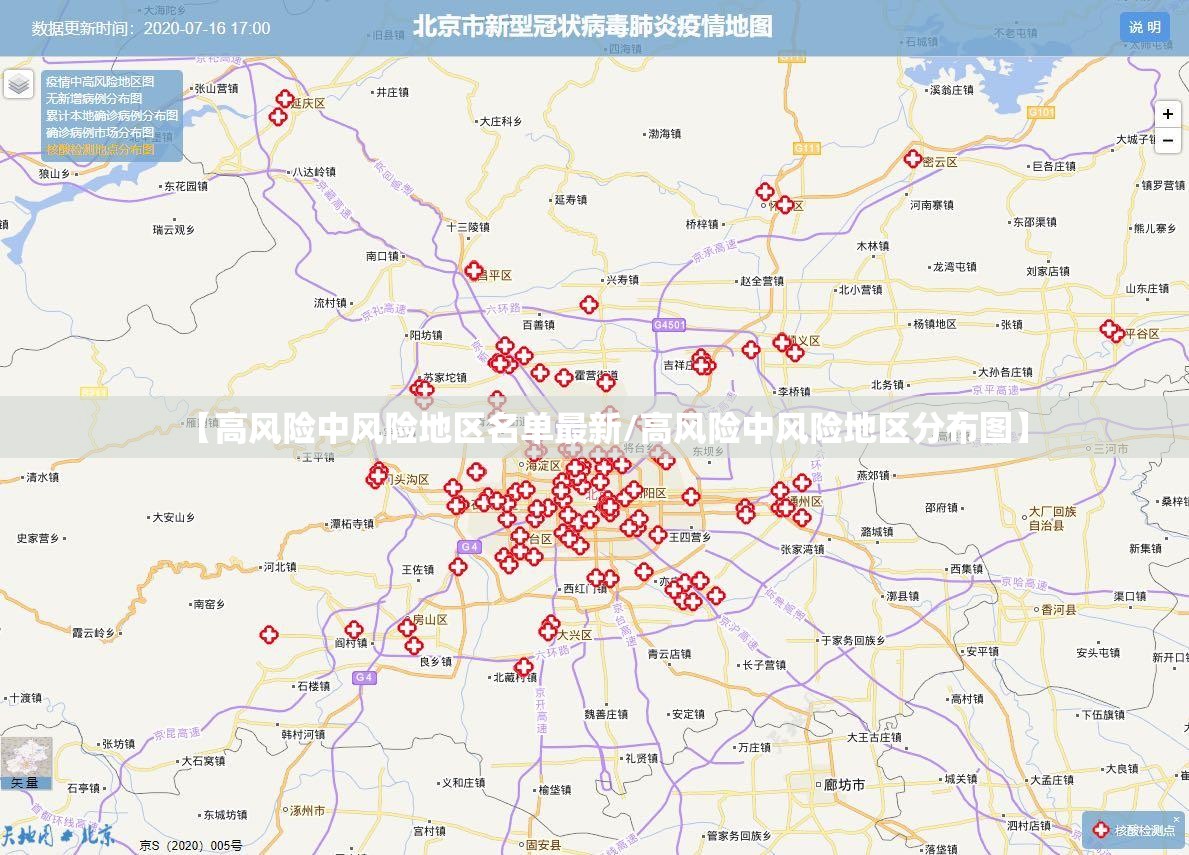
Task: Click the 京S（2020）005号 map license text
Action: tap(191, 845)
